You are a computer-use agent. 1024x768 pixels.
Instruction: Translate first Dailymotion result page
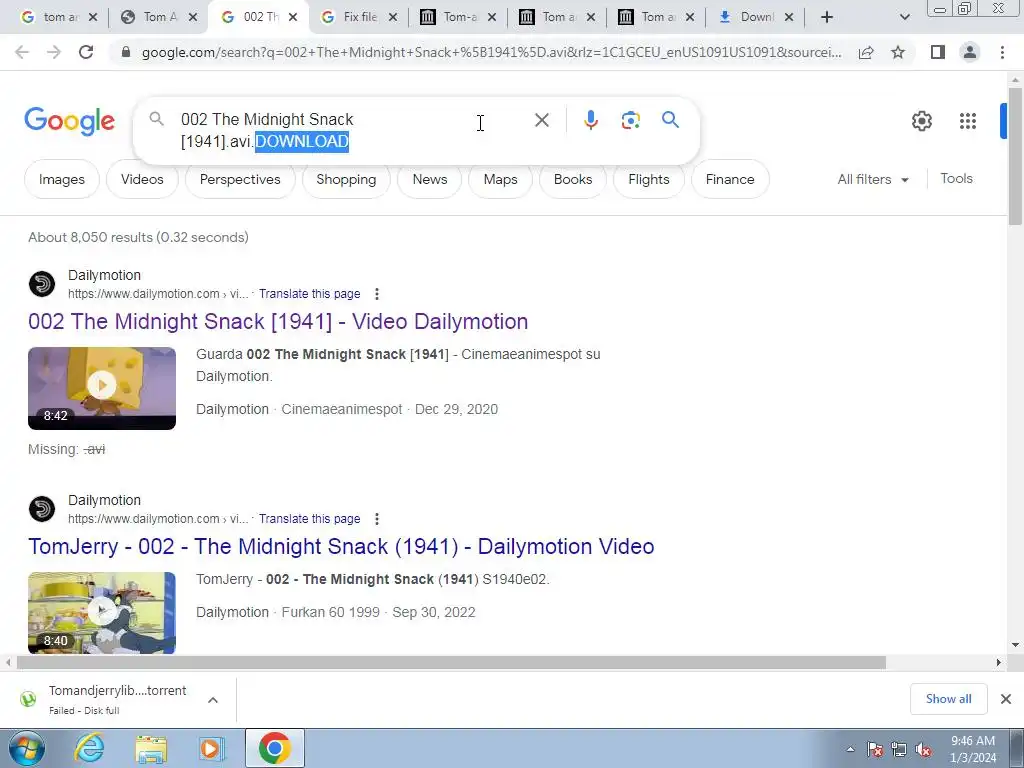[310, 294]
